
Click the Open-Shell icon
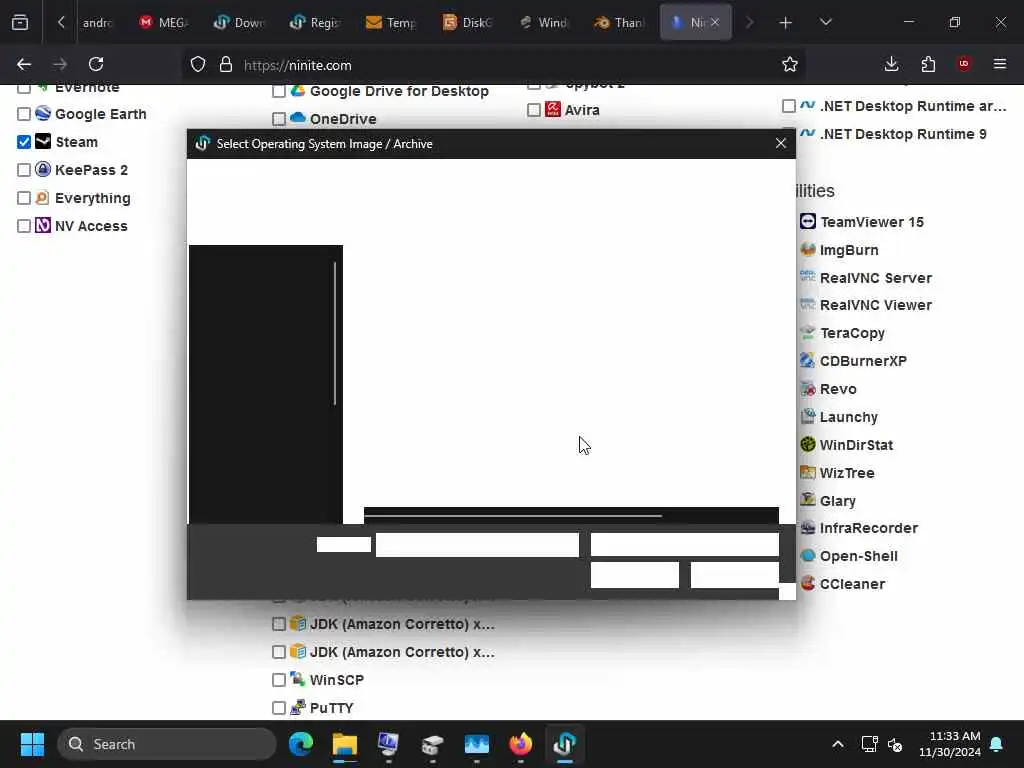[x=808, y=556]
